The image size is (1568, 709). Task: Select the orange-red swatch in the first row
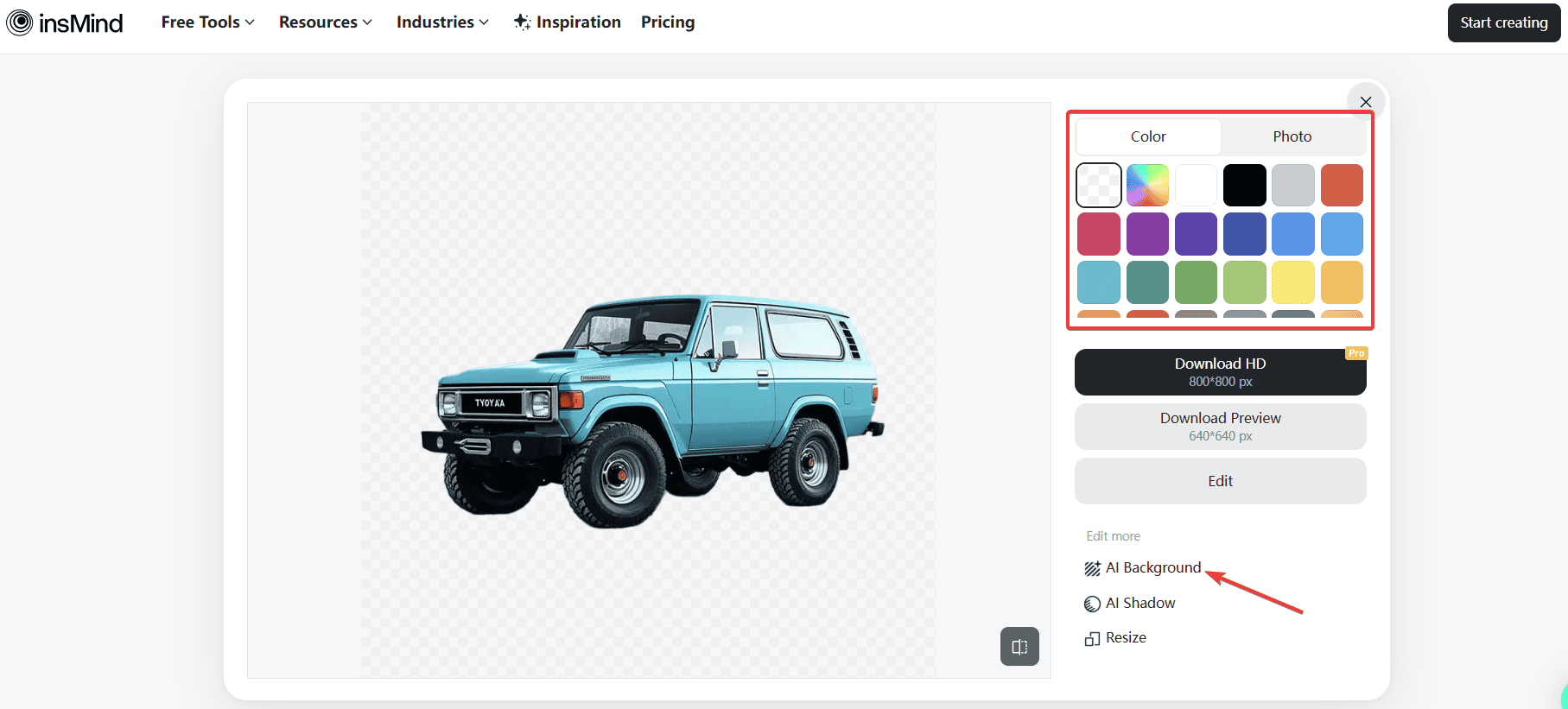click(x=1342, y=186)
